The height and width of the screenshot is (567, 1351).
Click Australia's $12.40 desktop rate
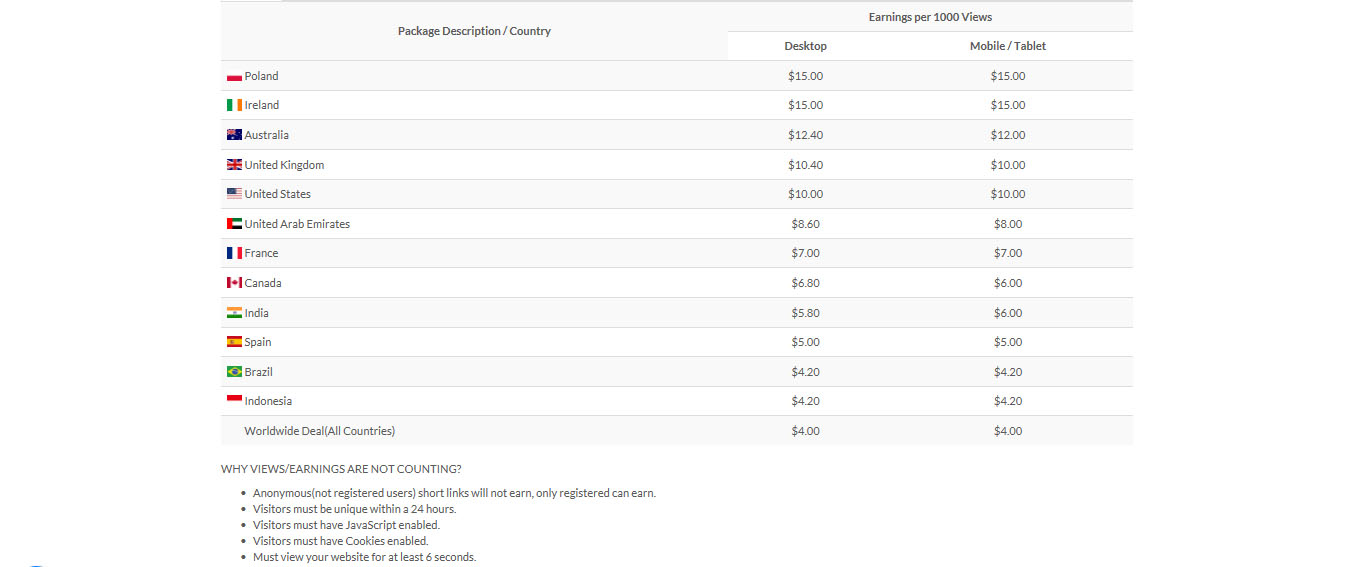pyautogui.click(x=805, y=135)
